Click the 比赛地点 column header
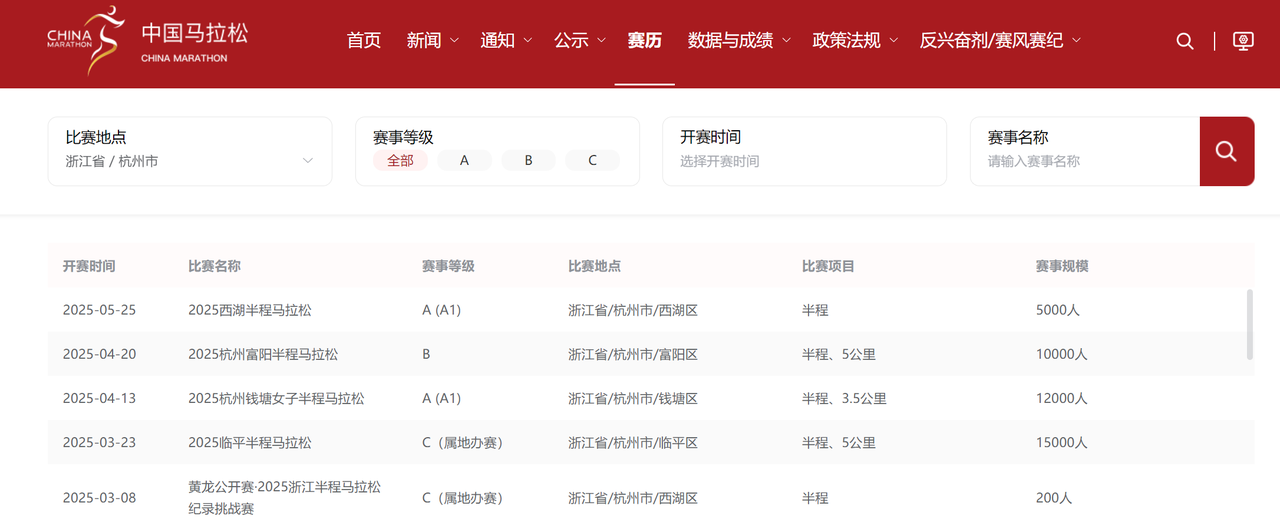This screenshot has height=529, width=1280. click(594, 266)
